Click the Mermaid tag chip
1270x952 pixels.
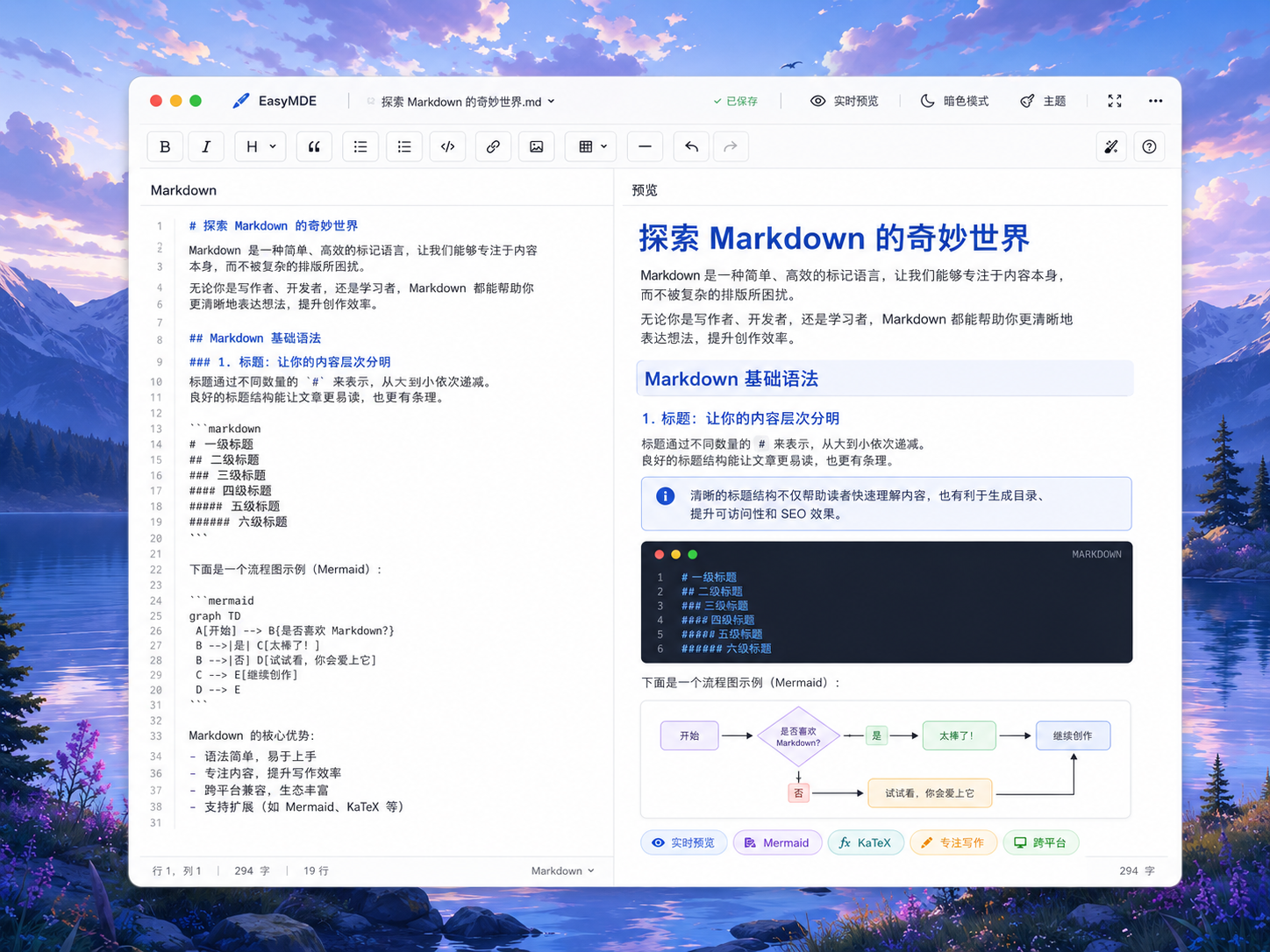click(x=777, y=842)
